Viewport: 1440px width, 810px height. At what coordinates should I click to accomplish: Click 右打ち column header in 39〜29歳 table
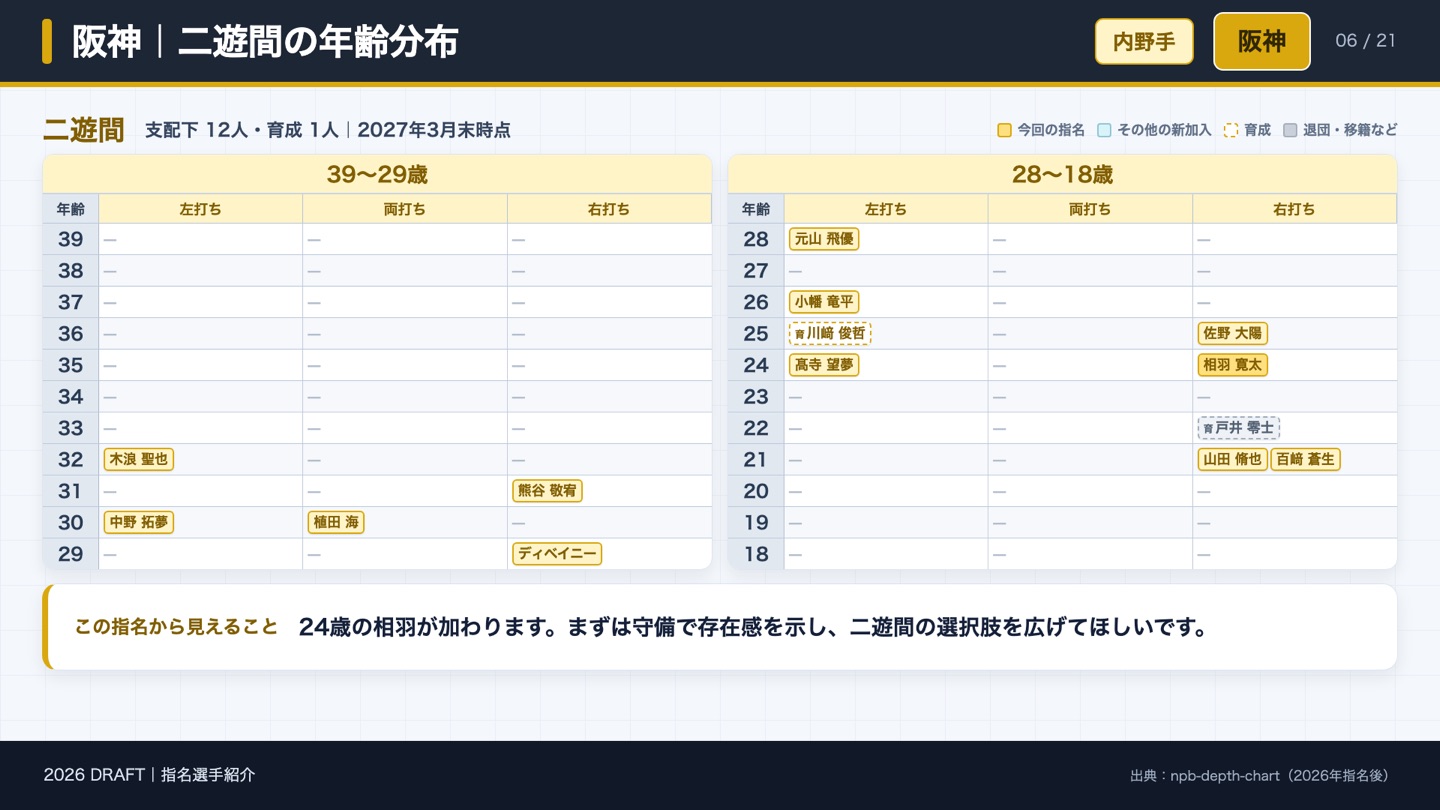tap(609, 209)
